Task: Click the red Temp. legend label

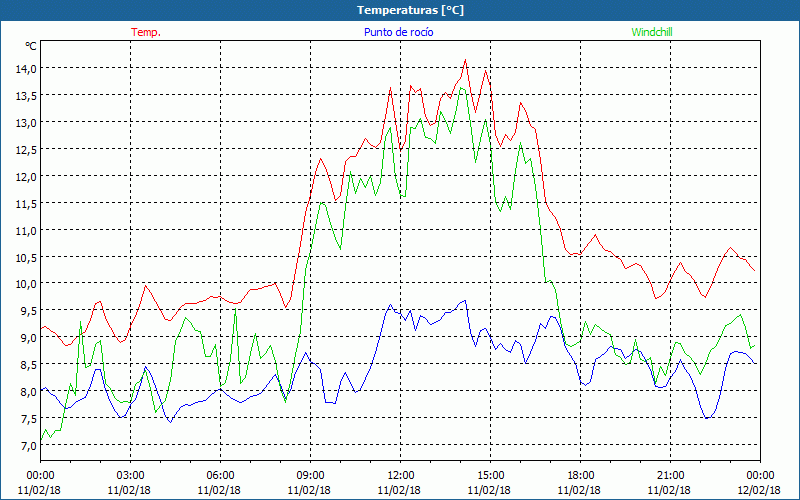Action: [146, 32]
